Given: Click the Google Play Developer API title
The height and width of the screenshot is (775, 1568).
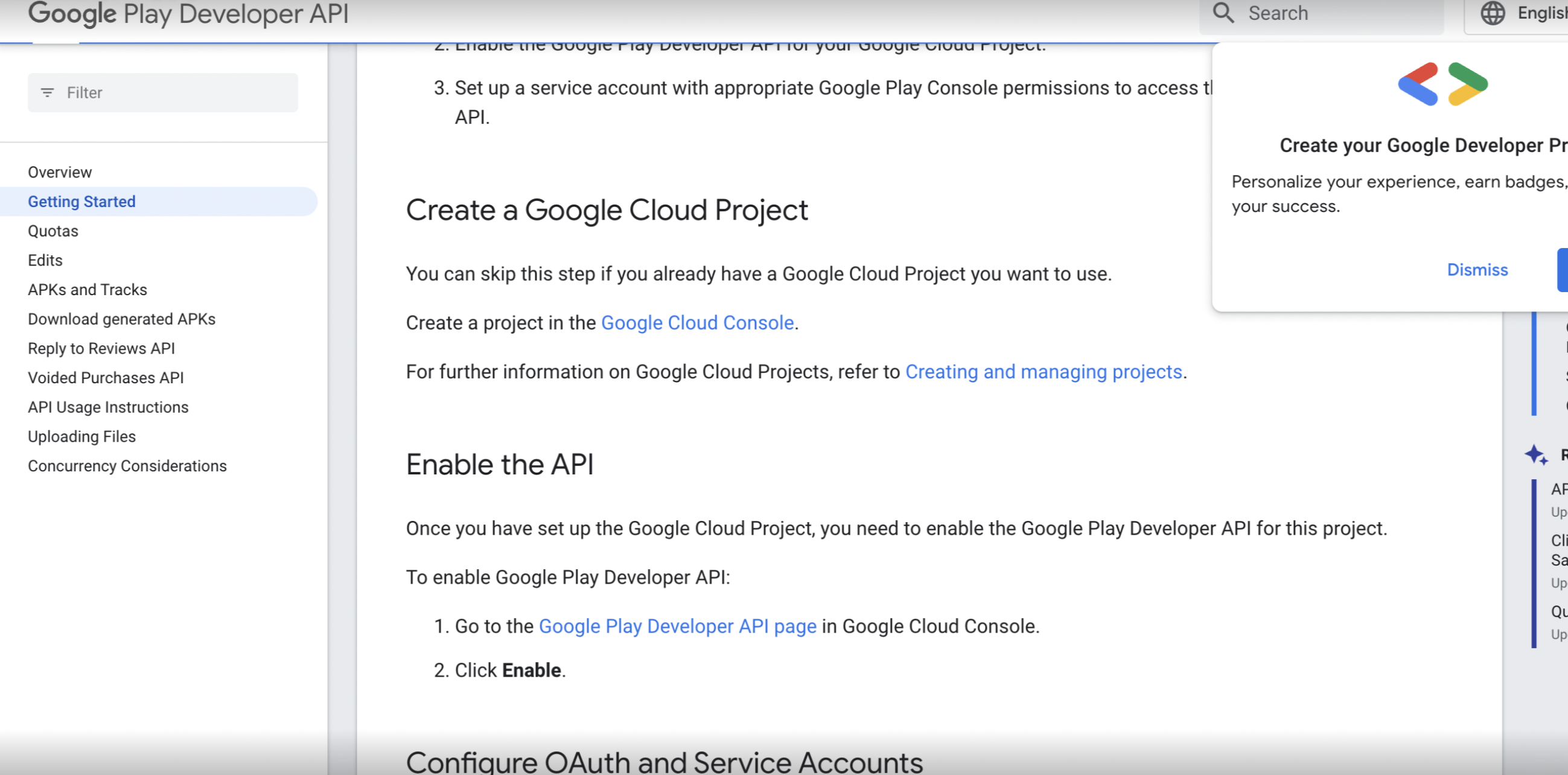Looking at the screenshot, I should click(x=189, y=14).
